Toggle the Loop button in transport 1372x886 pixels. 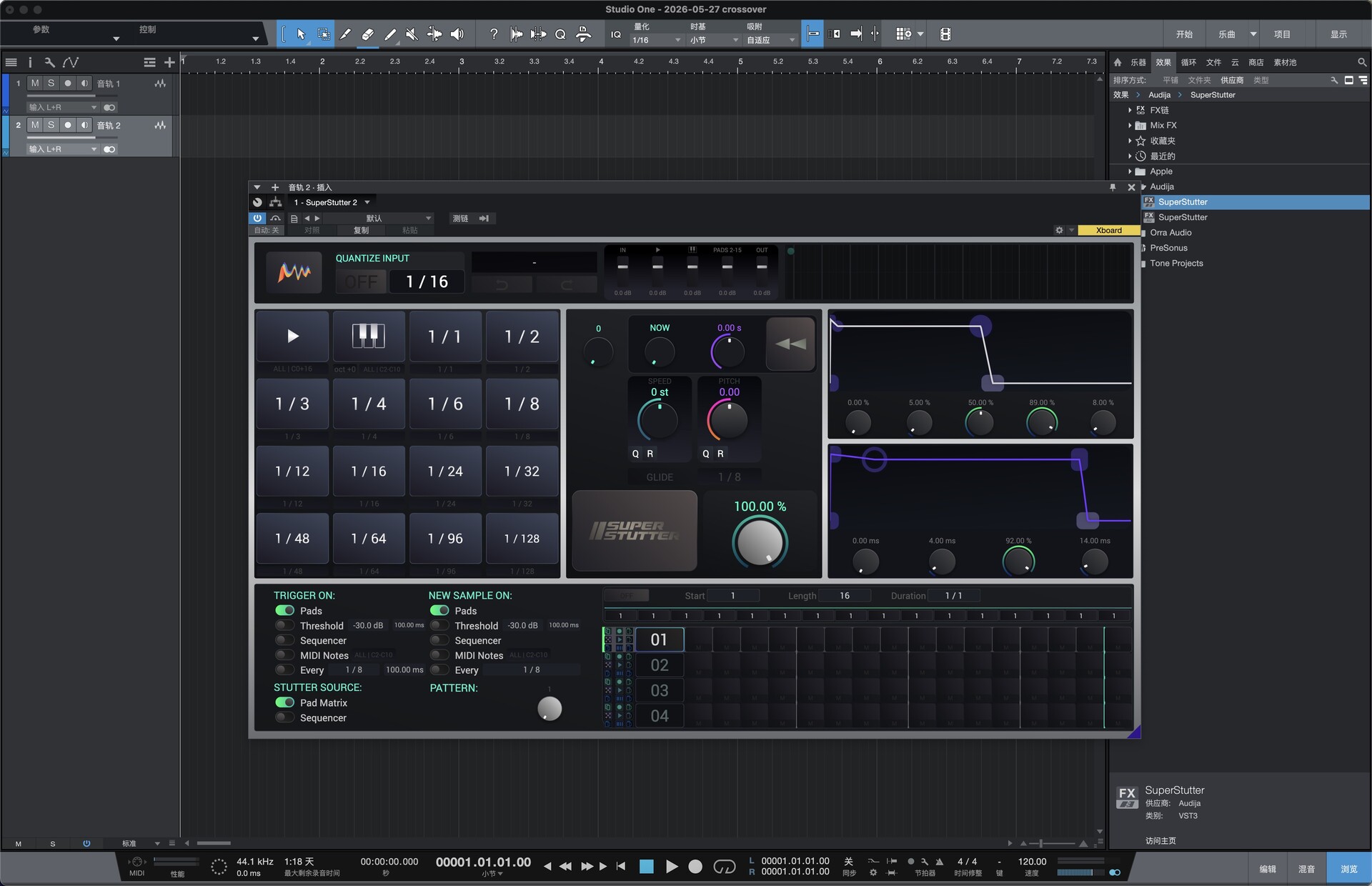(x=725, y=866)
